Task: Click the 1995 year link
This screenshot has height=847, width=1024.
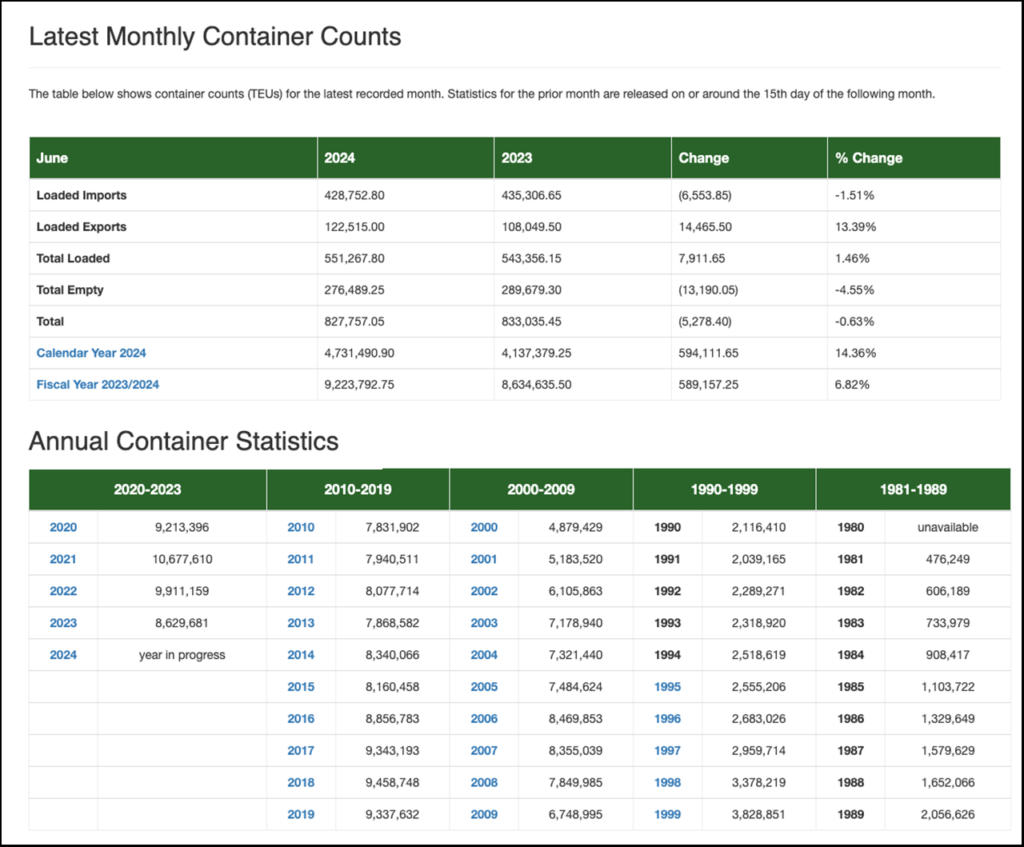Action: 667,687
